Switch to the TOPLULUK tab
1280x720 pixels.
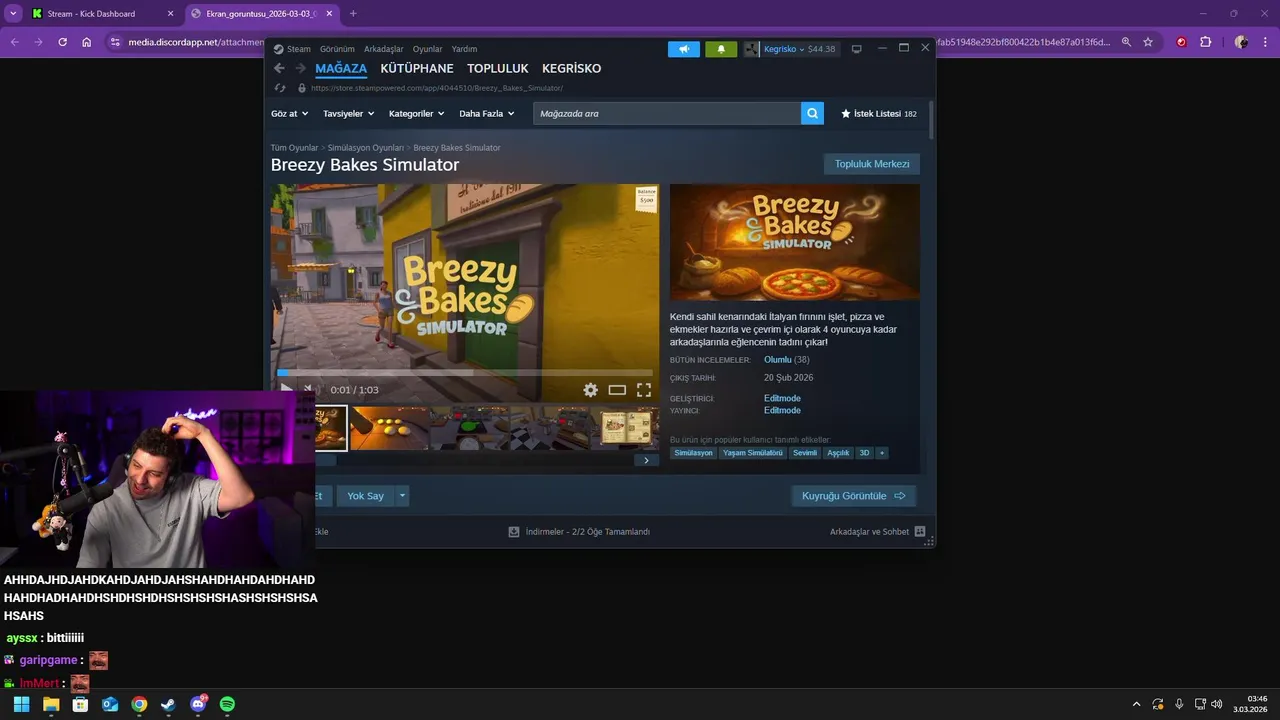pos(498,69)
